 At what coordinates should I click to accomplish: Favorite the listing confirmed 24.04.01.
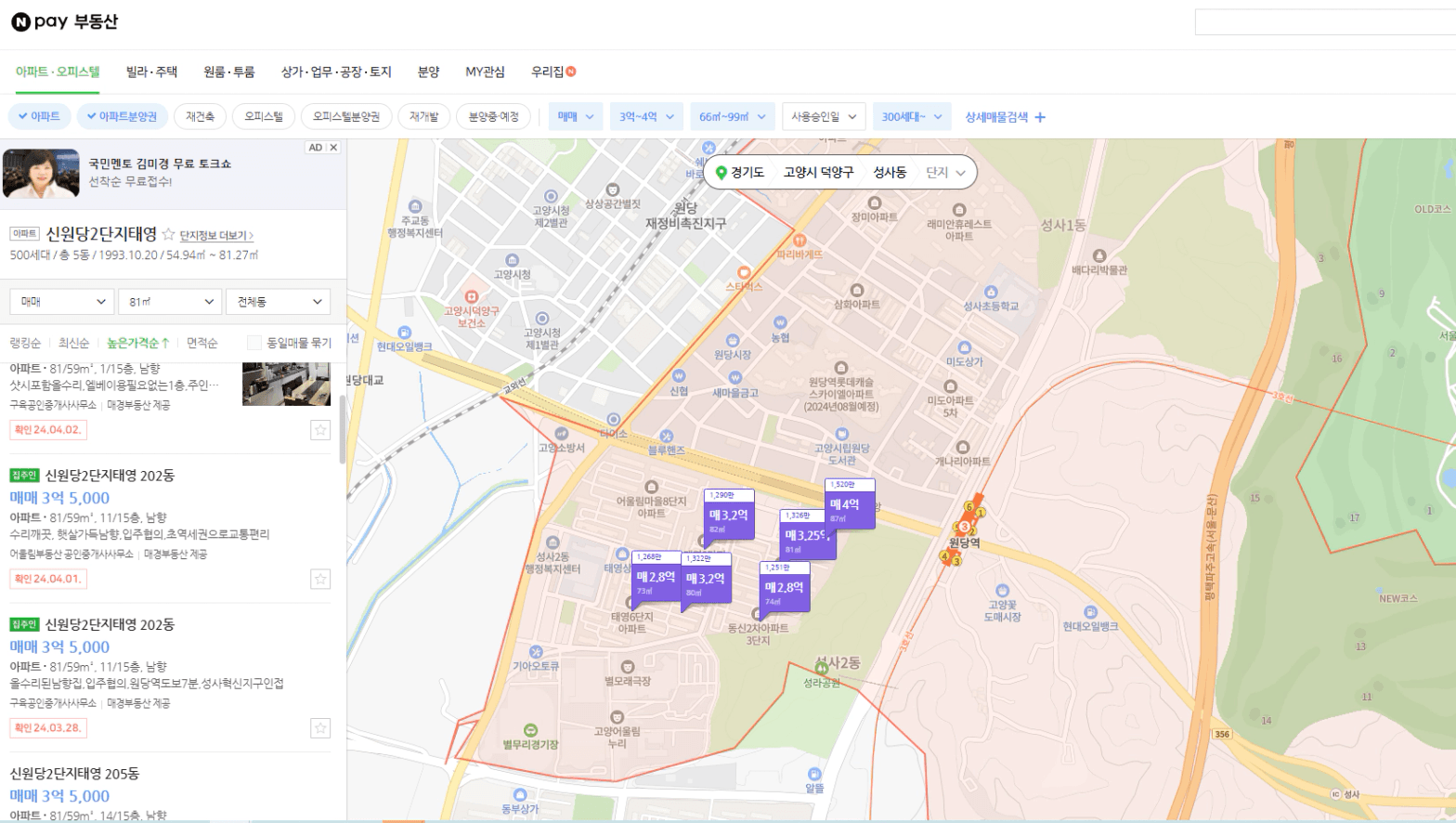pyautogui.click(x=320, y=580)
